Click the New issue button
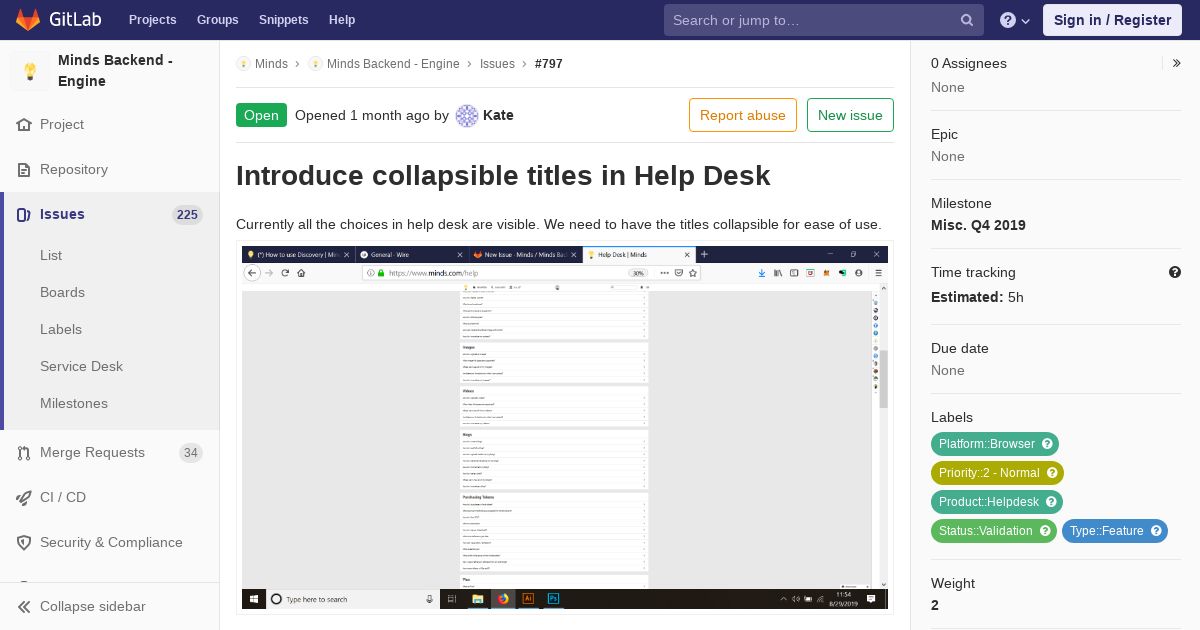The width and height of the screenshot is (1200, 630). click(850, 115)
